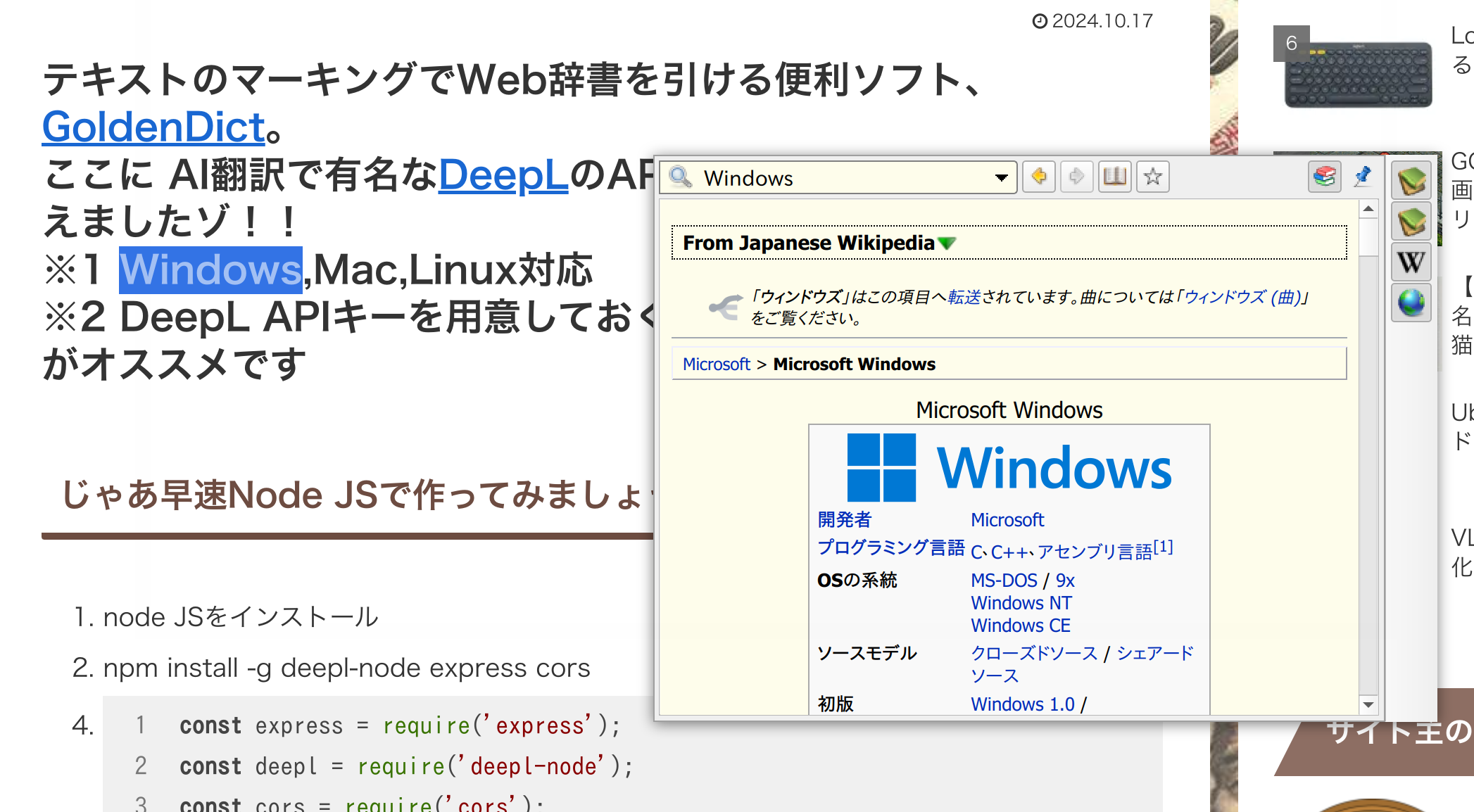The width and height of the screenshot is (1474, 812).
Task: Open the GoldenDict link in the article
Action: click(x=153, y=127)
